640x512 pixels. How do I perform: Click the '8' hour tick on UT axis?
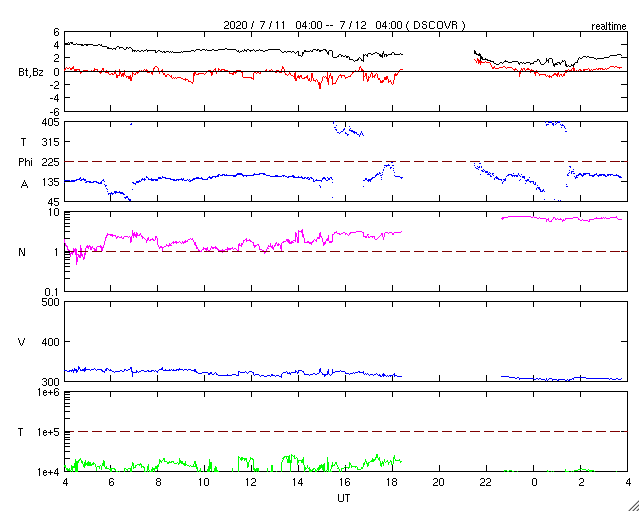pyautogui.click(x=158, y=482)
